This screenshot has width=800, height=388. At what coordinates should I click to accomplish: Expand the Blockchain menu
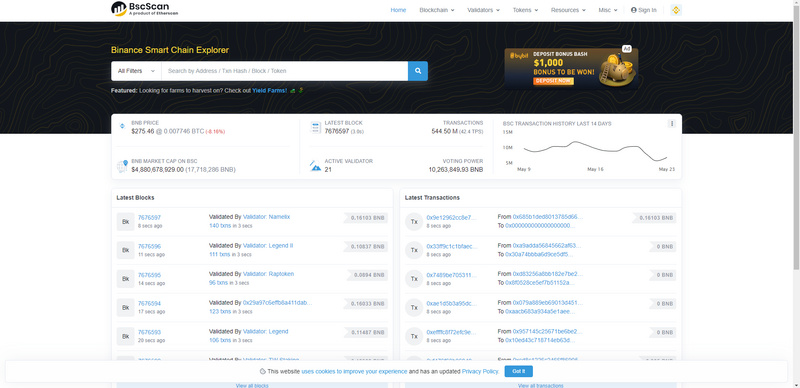[437, 10]
